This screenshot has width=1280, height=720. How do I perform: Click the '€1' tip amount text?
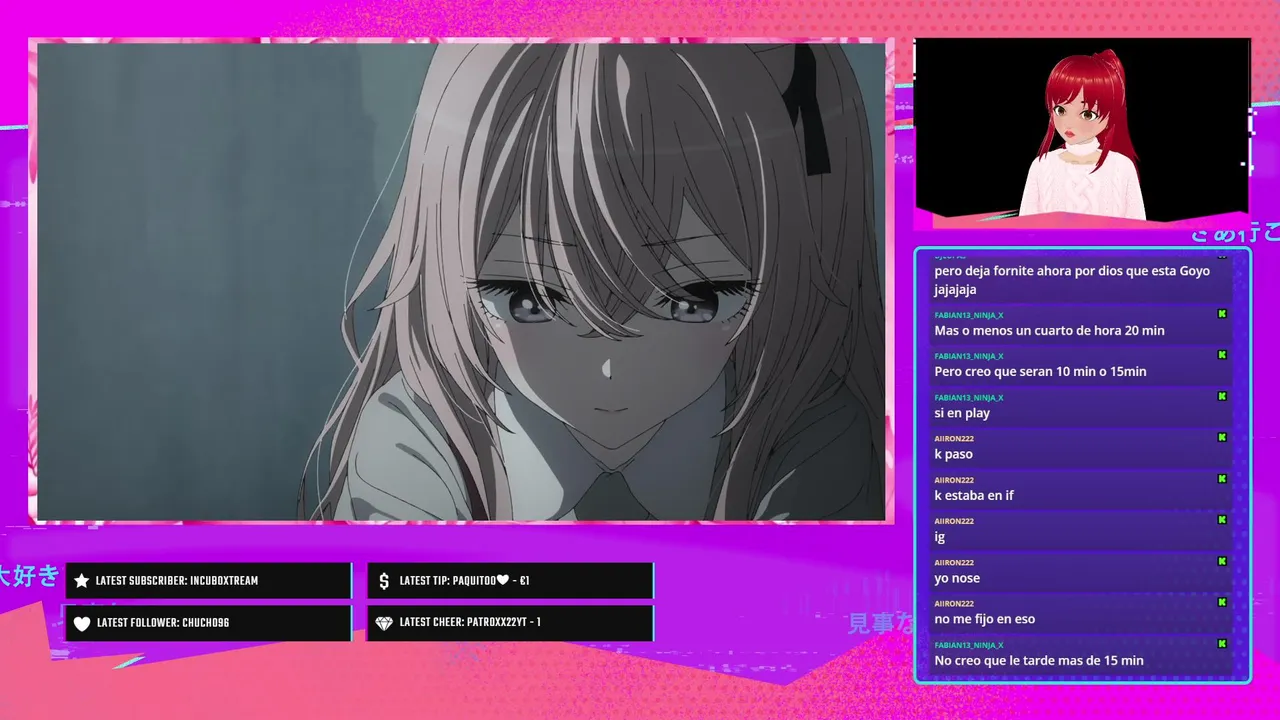tap(524, 581)
